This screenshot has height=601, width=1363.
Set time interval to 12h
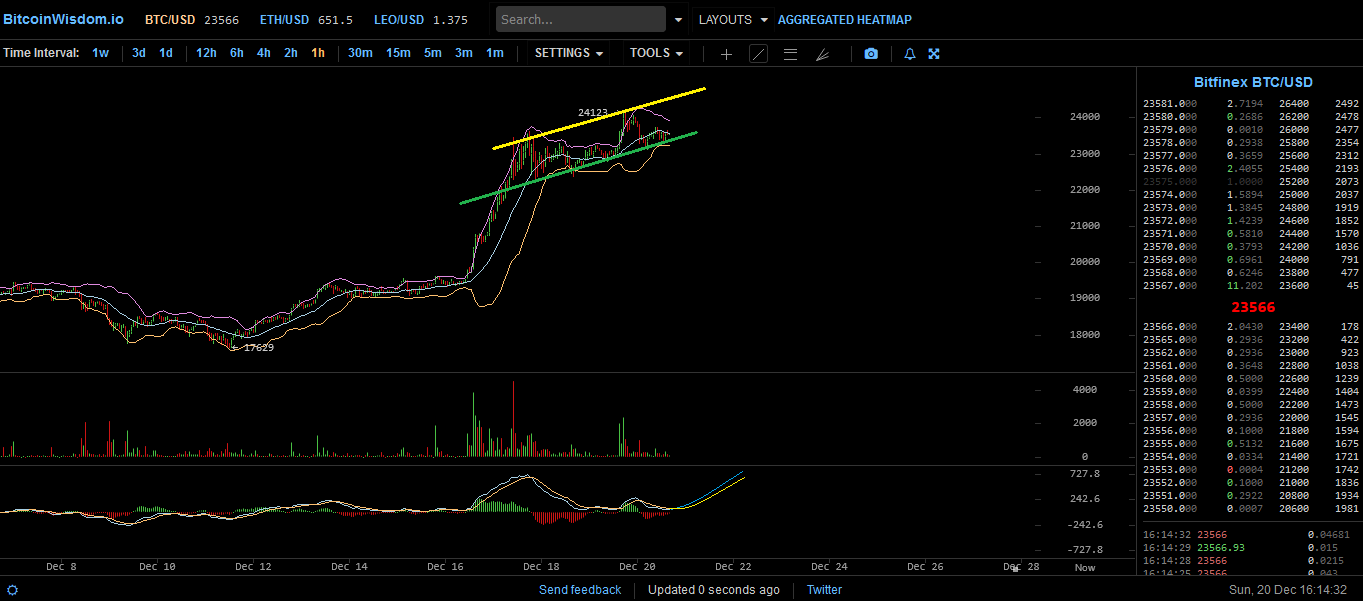[x=206, y=53]
